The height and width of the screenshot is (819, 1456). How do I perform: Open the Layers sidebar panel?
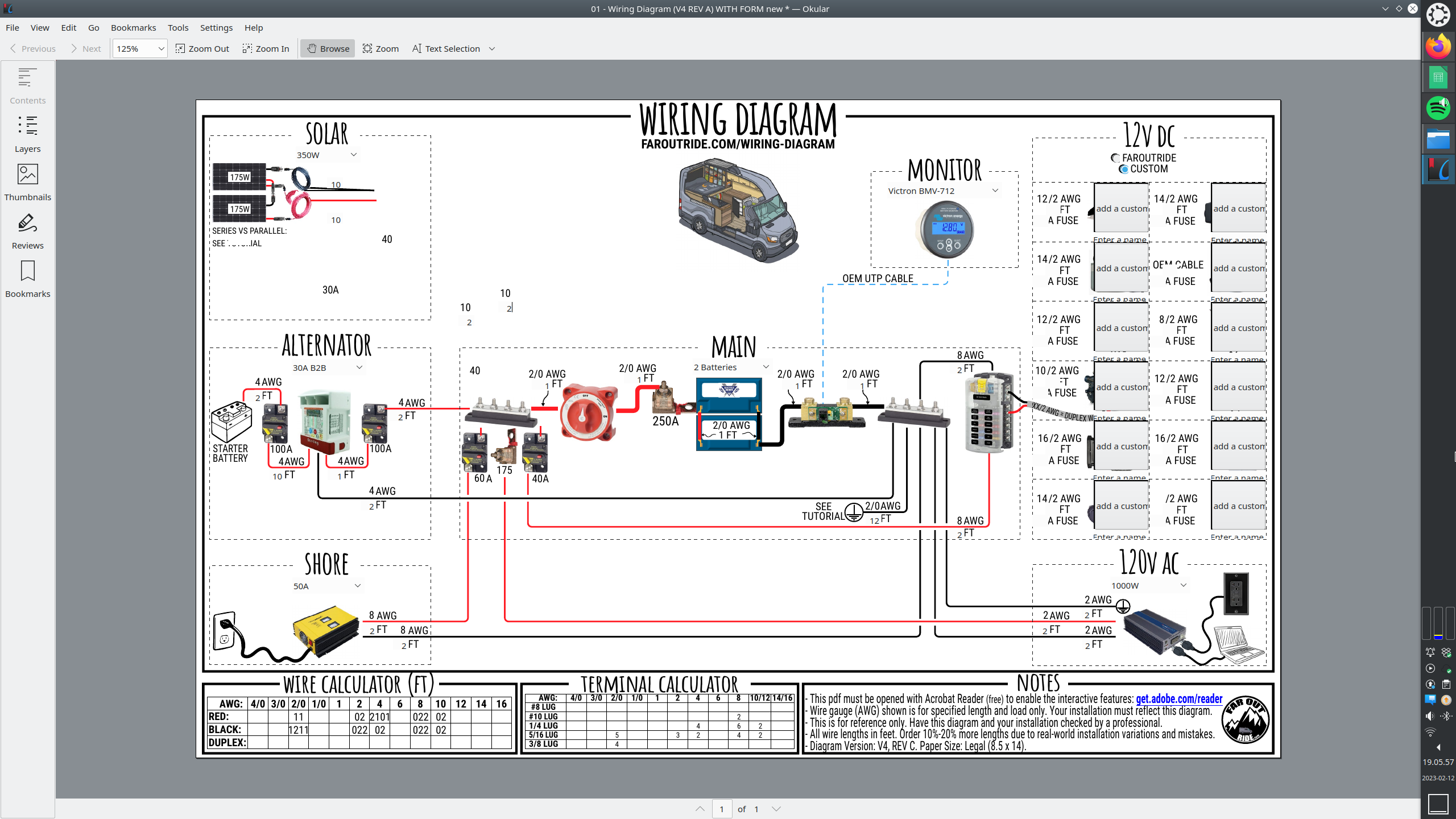(x=27, y=134)
